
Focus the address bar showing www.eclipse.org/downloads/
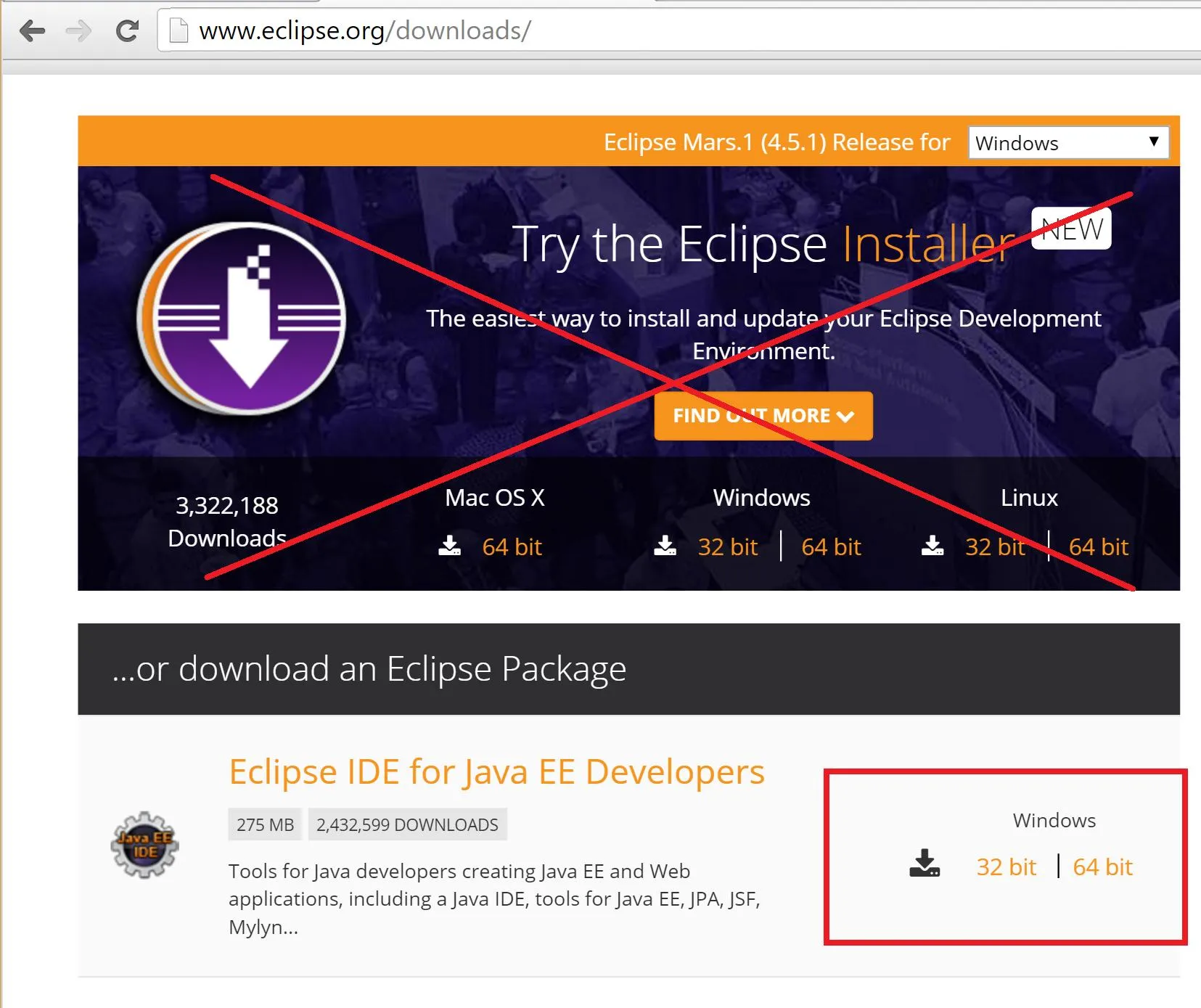[x=679, y=30]
